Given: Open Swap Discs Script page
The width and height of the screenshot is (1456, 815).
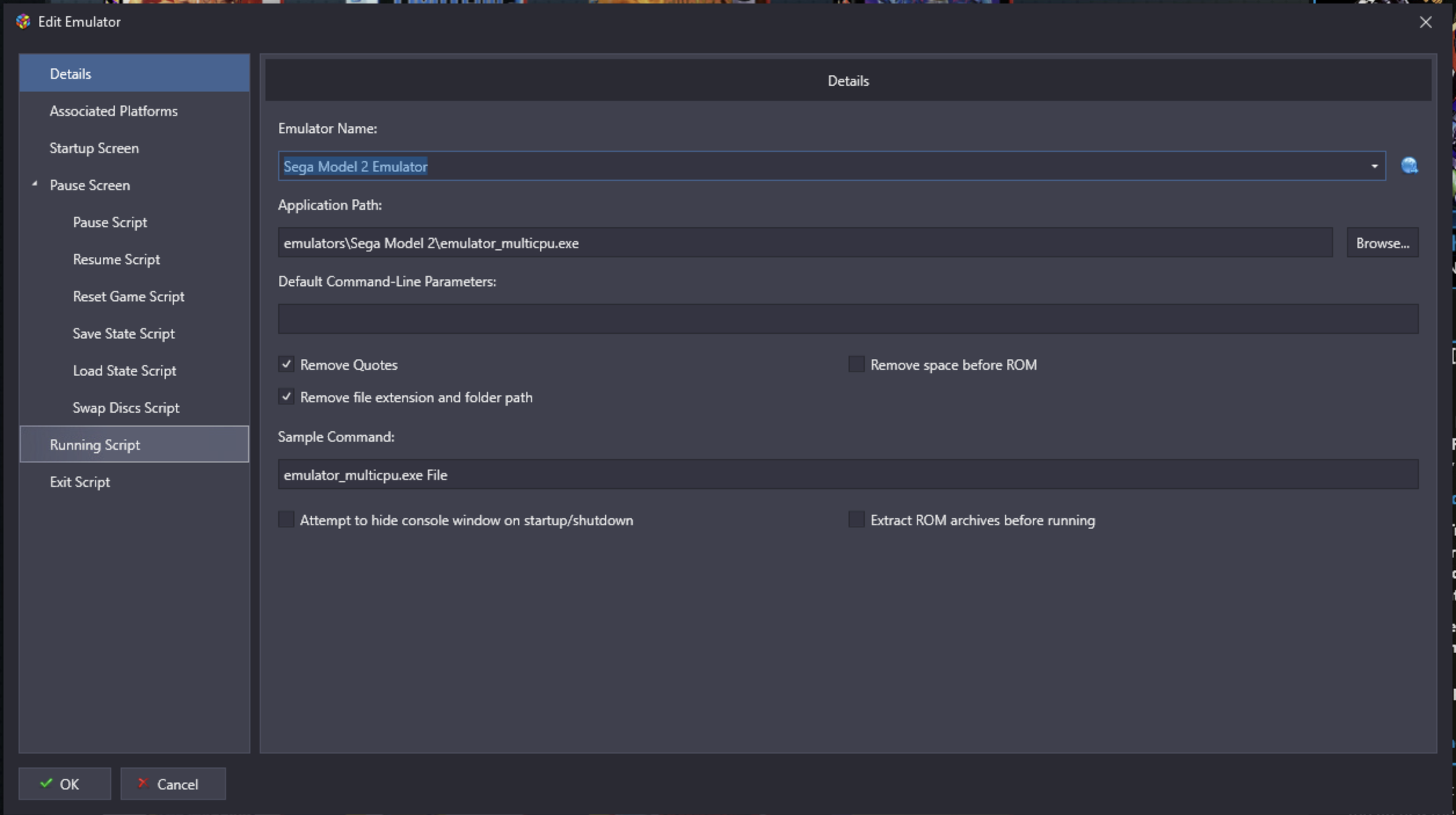Looking at the screenshot, I should tap(134, 407).
